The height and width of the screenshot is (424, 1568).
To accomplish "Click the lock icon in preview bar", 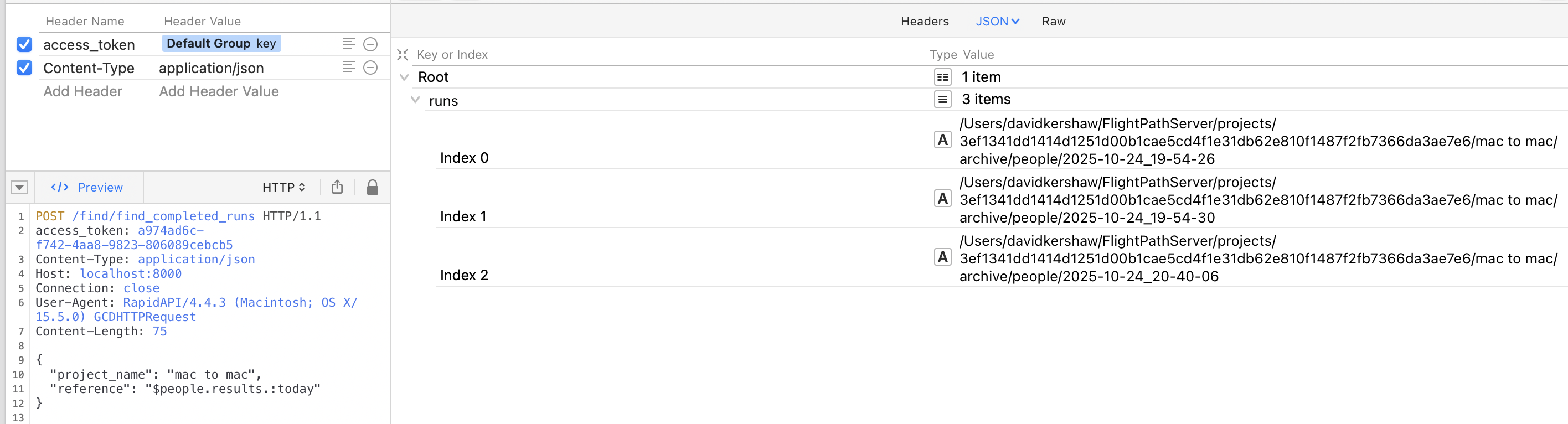I will (x=373, y=187).
